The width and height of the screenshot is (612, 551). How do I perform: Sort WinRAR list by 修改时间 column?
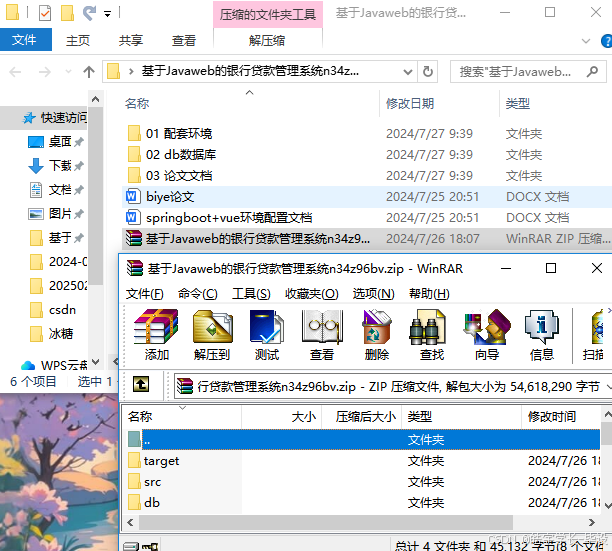coord(552,417)
